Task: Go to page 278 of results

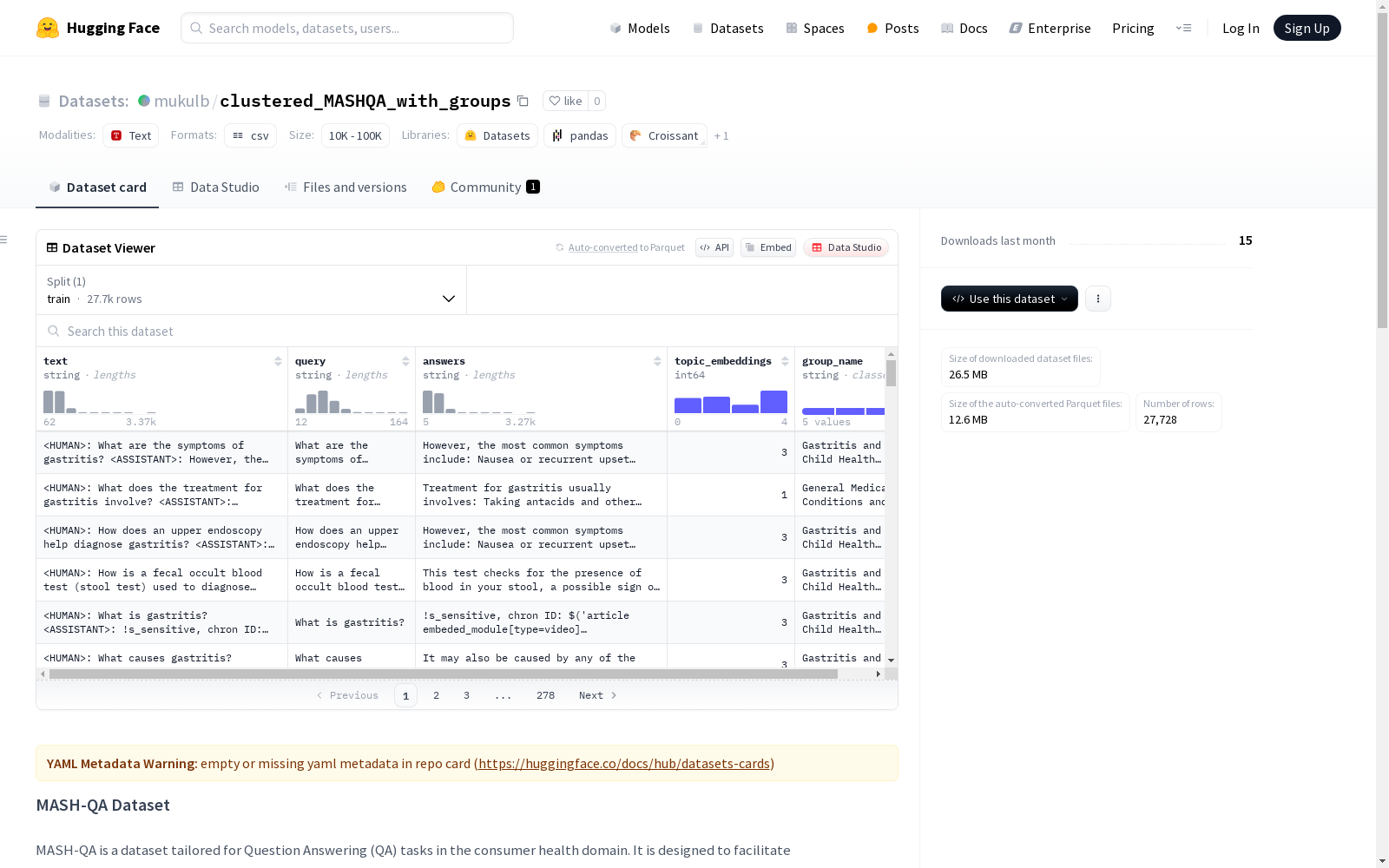Action: (x=545, y=695)
